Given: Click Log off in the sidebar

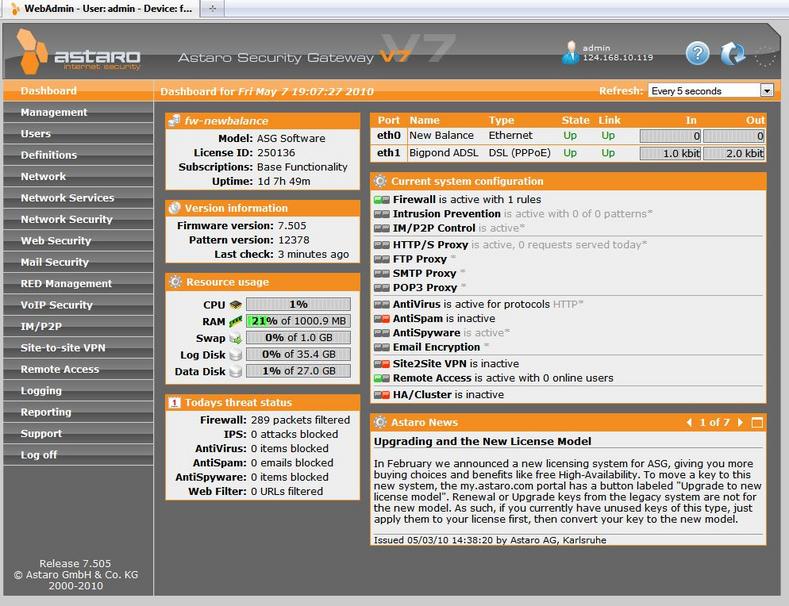Looking at the screenshot, I should [x=39, y=455].
